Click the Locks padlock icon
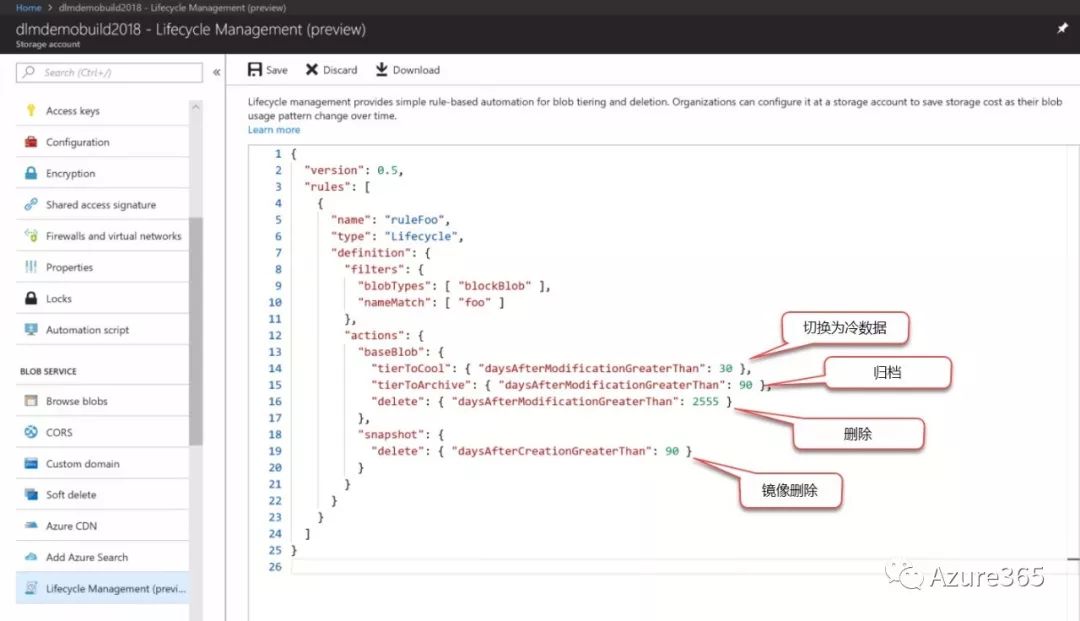Screen dimensions: 1080x621 pyautogui.click(x=30, y=299)
